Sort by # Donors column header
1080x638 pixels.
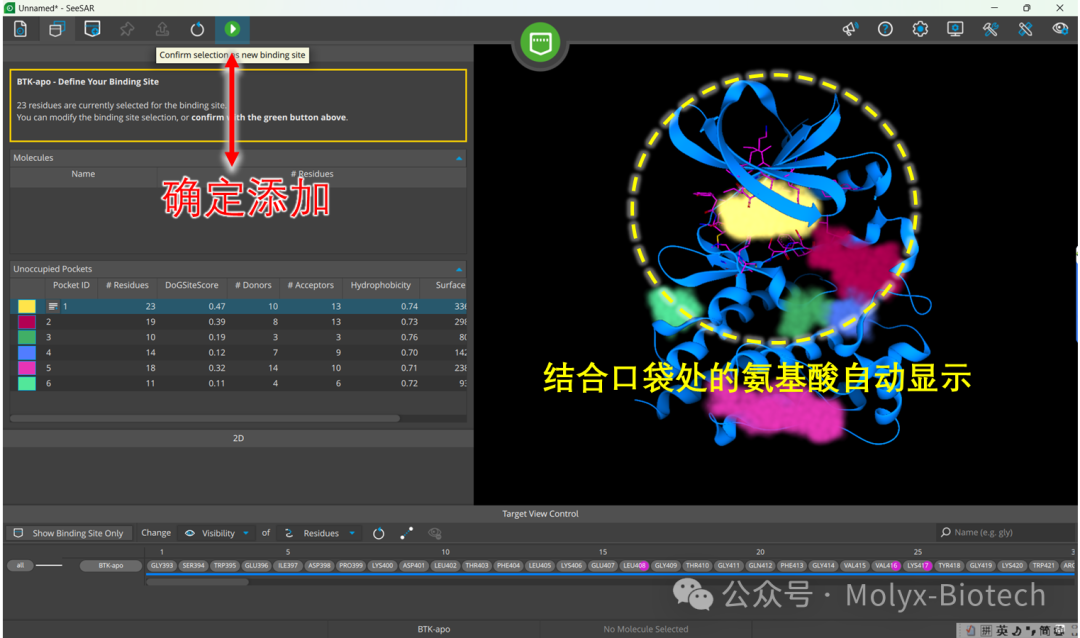click(x=253, y=285)
